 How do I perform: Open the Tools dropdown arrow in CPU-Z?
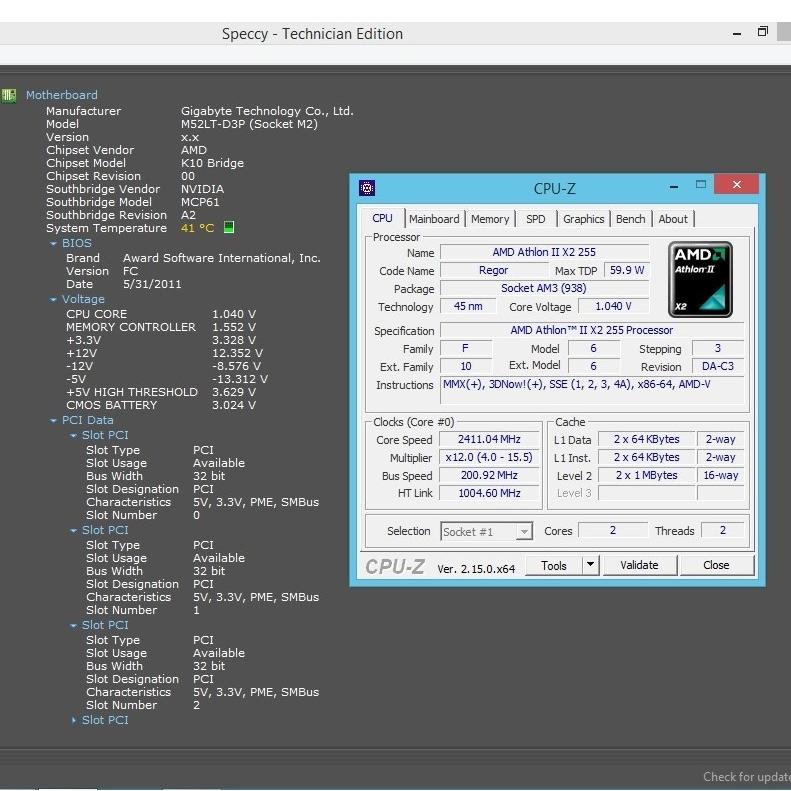click(x=590, y=565)
